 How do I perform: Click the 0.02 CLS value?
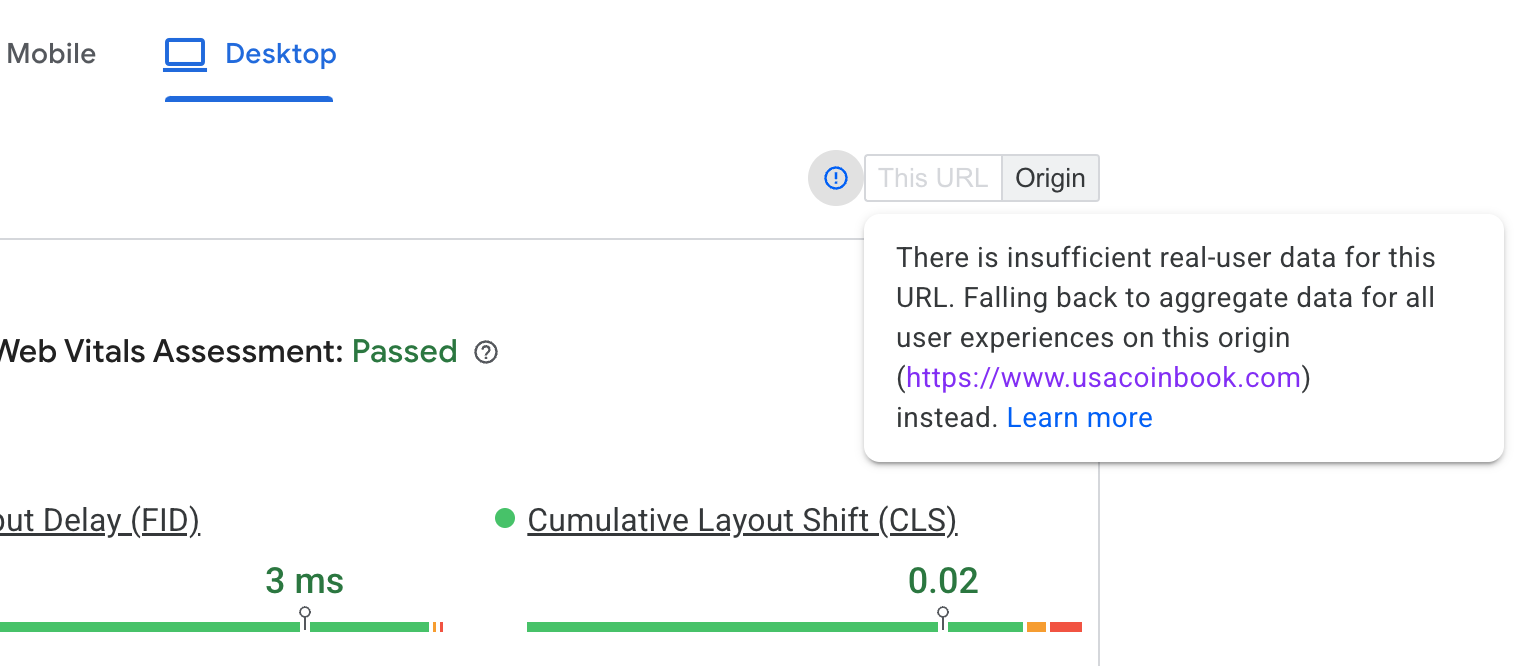(x=943, y=581)
